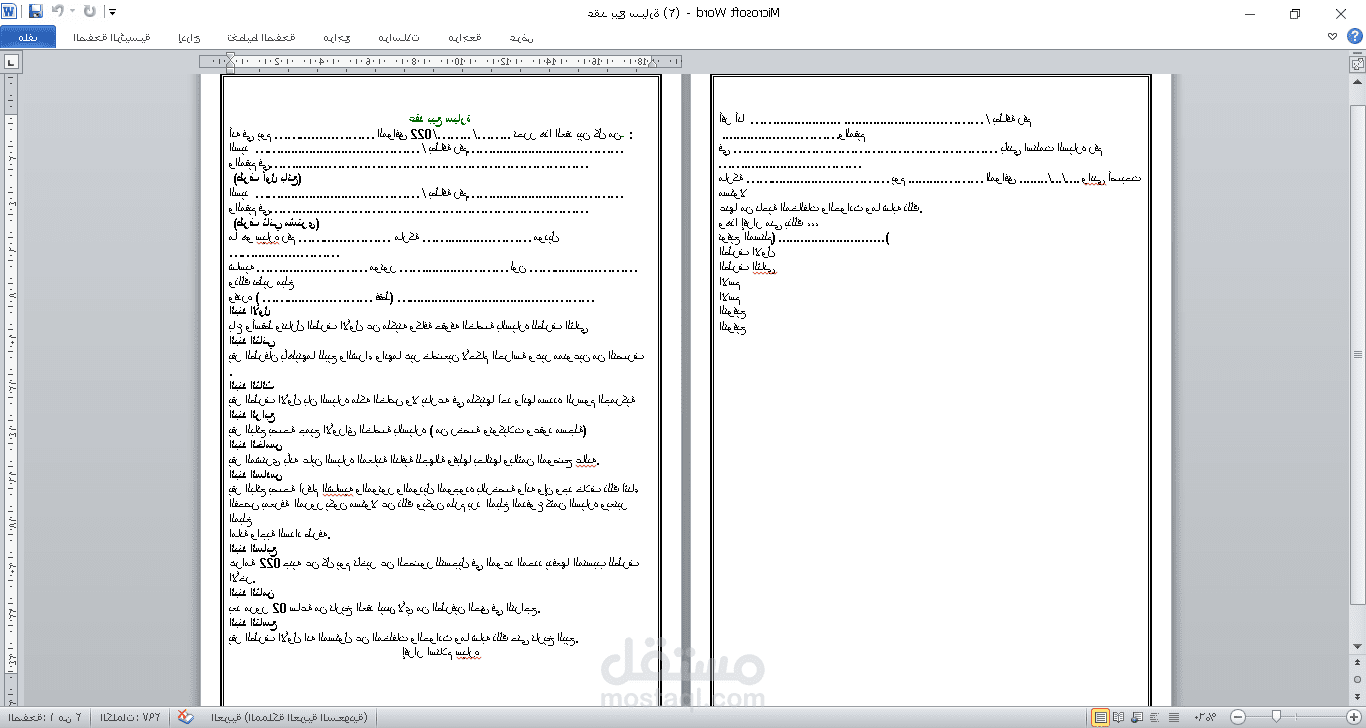Open the Insert ribbon tab
The height and width of the screenshot is (728, 1366).
188,37
